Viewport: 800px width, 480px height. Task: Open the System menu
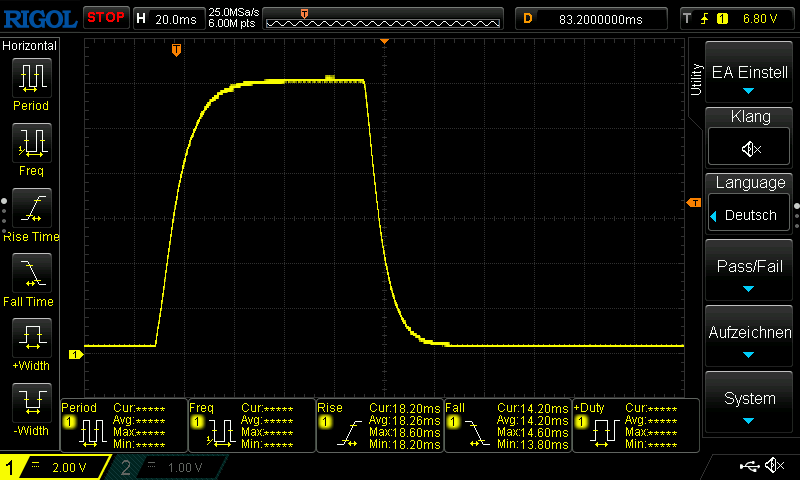750,403
